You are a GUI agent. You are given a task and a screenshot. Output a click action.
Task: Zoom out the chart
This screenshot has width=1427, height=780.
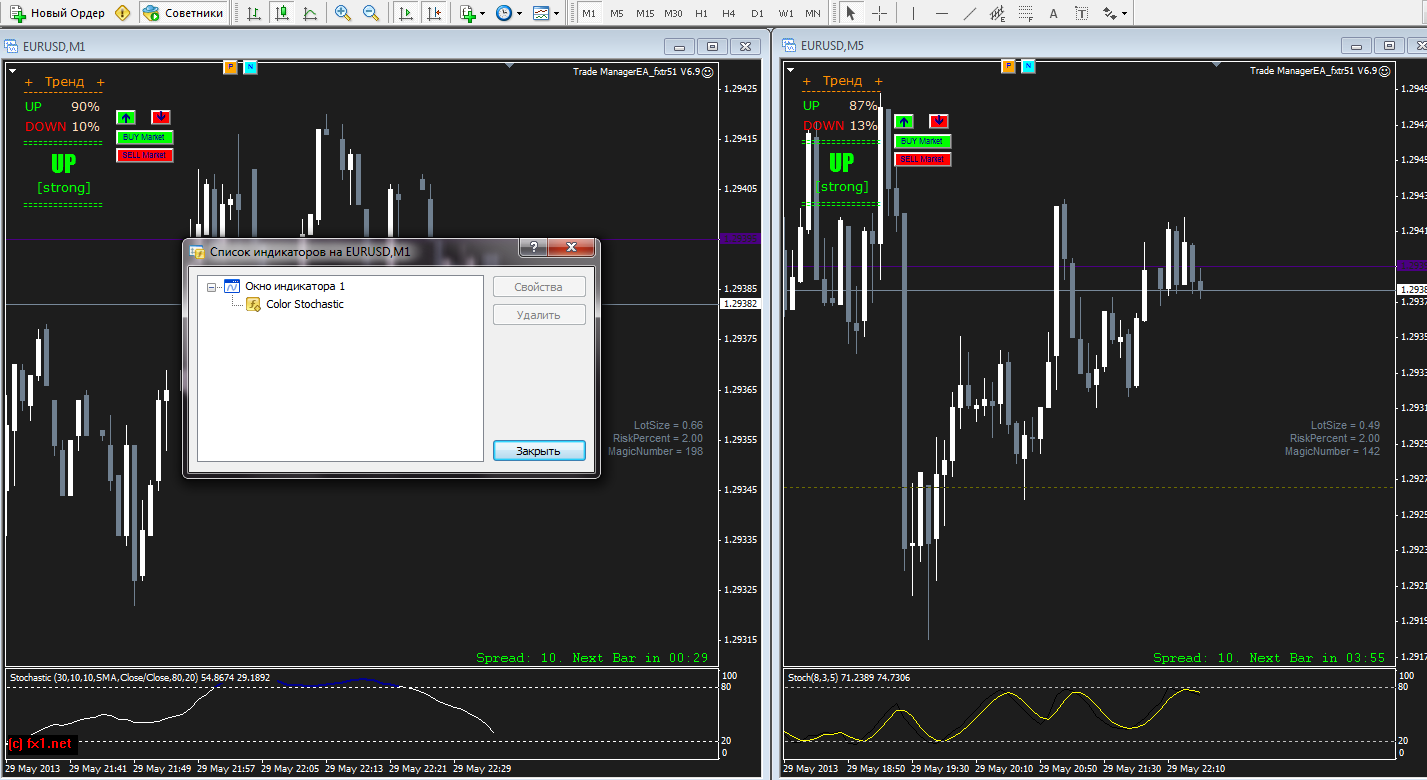(371, 13)
